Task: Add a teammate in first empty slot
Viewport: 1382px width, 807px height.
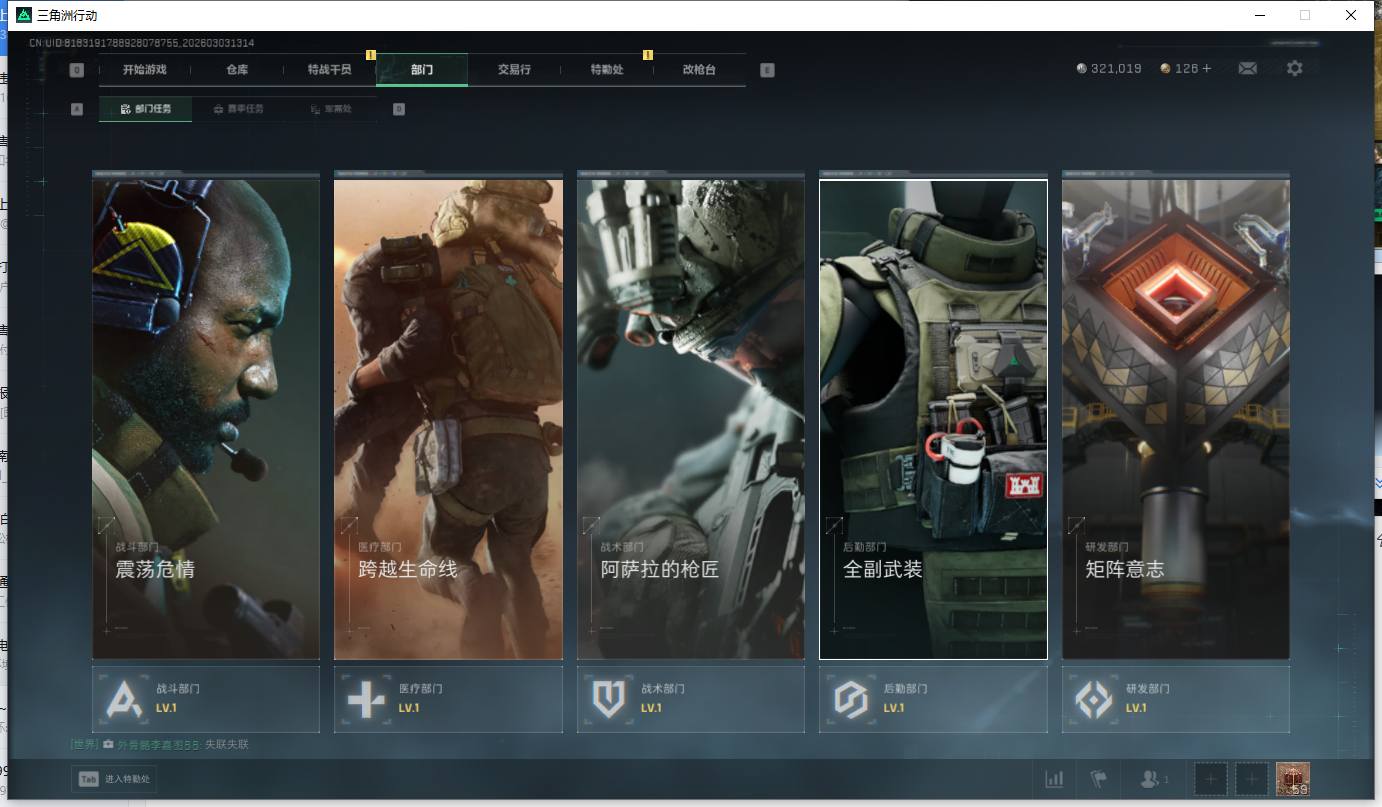Action: (1211, 779)
